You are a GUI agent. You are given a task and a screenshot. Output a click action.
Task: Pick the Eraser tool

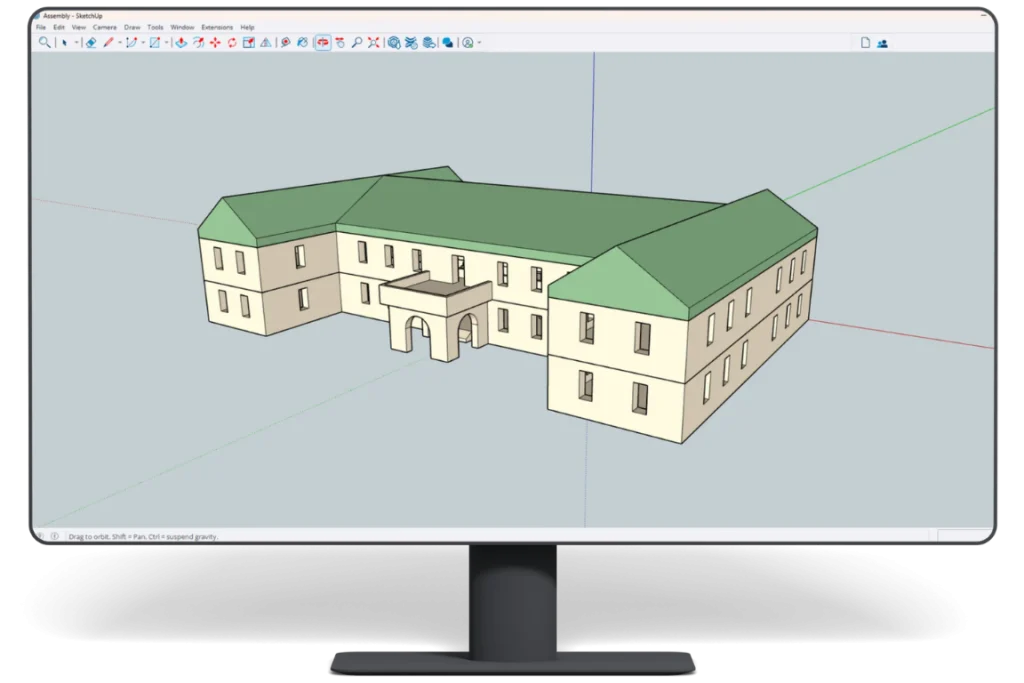pos(91,42)
